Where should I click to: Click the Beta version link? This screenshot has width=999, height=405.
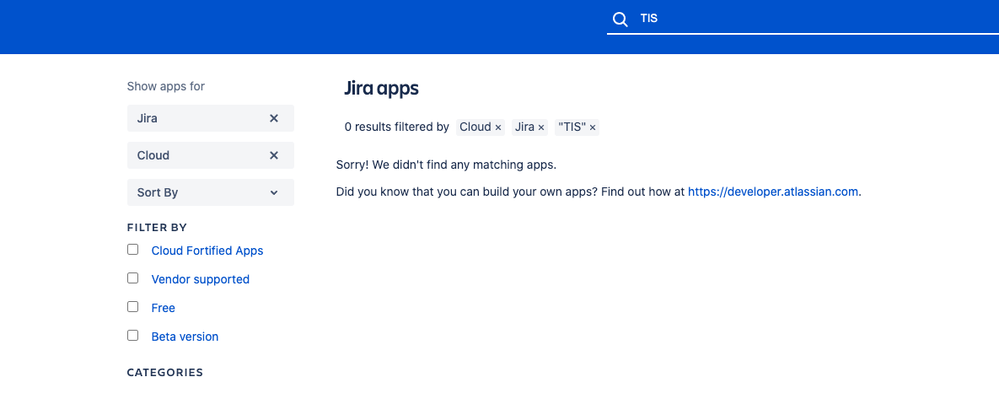tap(185, 337)
